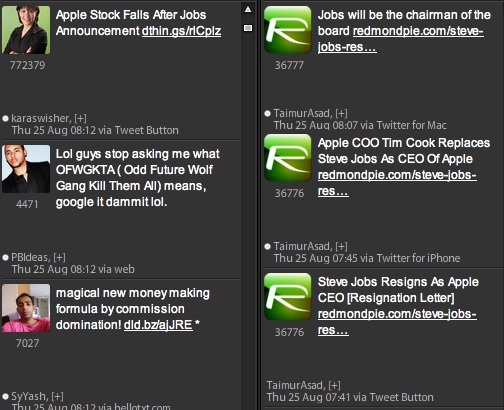
Task: Open karaswisher's profile photo
Action: pyautogui.click(x=26, y=30)
